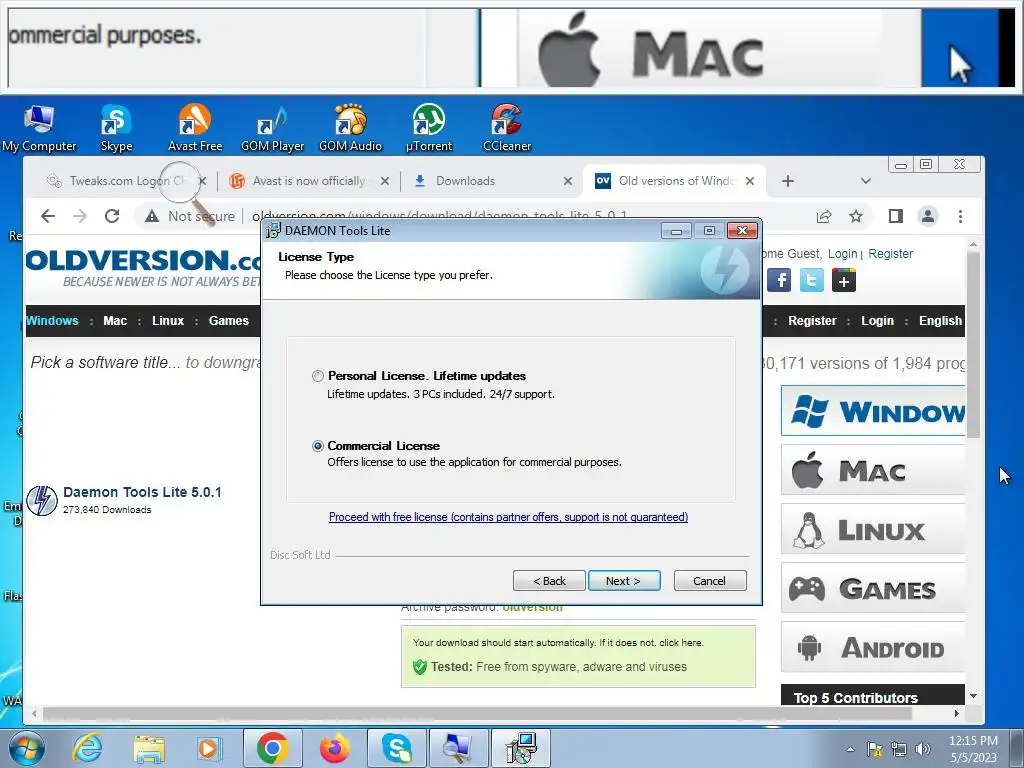Go Back in the DAEMON Tools installer
Screen dimensions: 1024x768
549,581
